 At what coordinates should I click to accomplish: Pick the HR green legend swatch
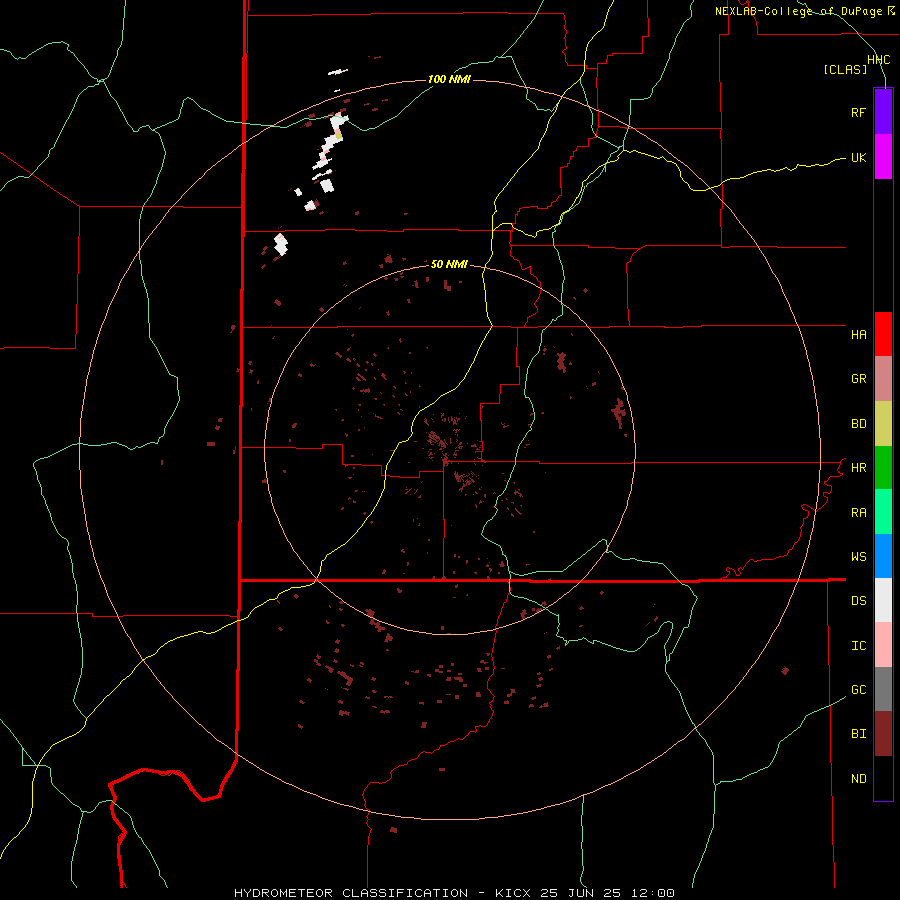883,468
